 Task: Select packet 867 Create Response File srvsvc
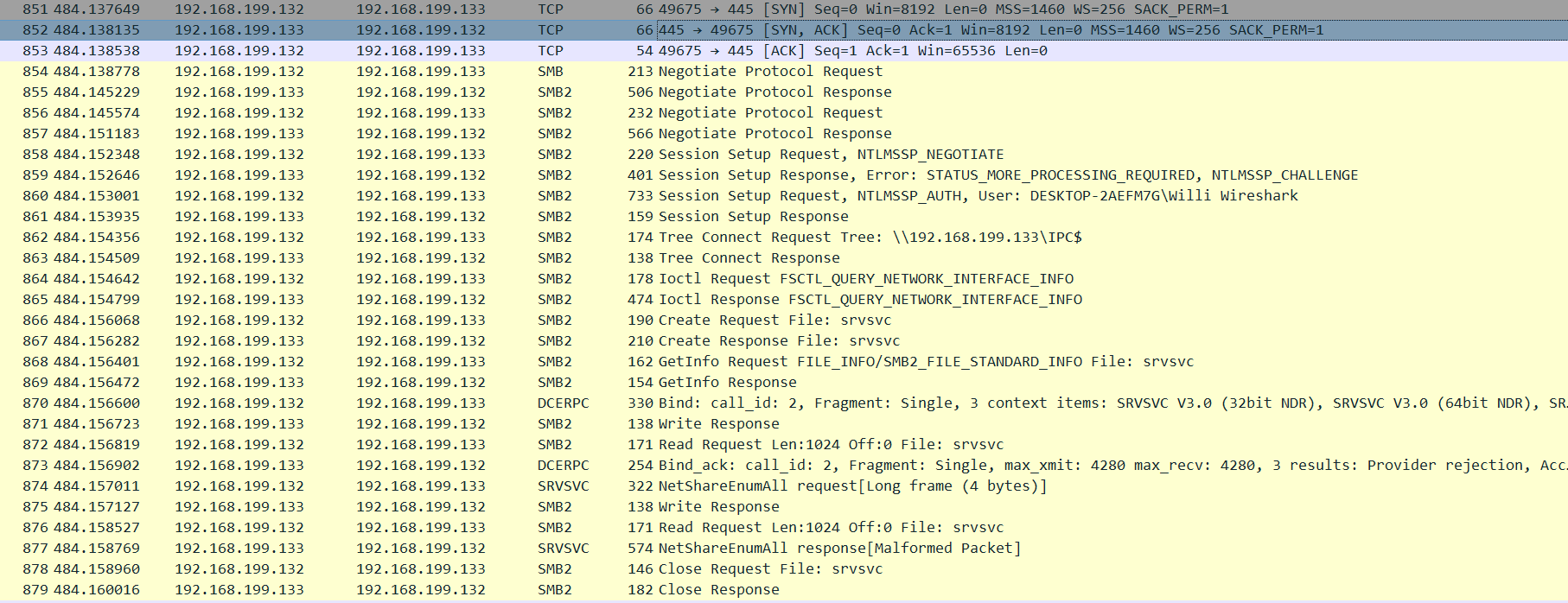tap(784, 341)
